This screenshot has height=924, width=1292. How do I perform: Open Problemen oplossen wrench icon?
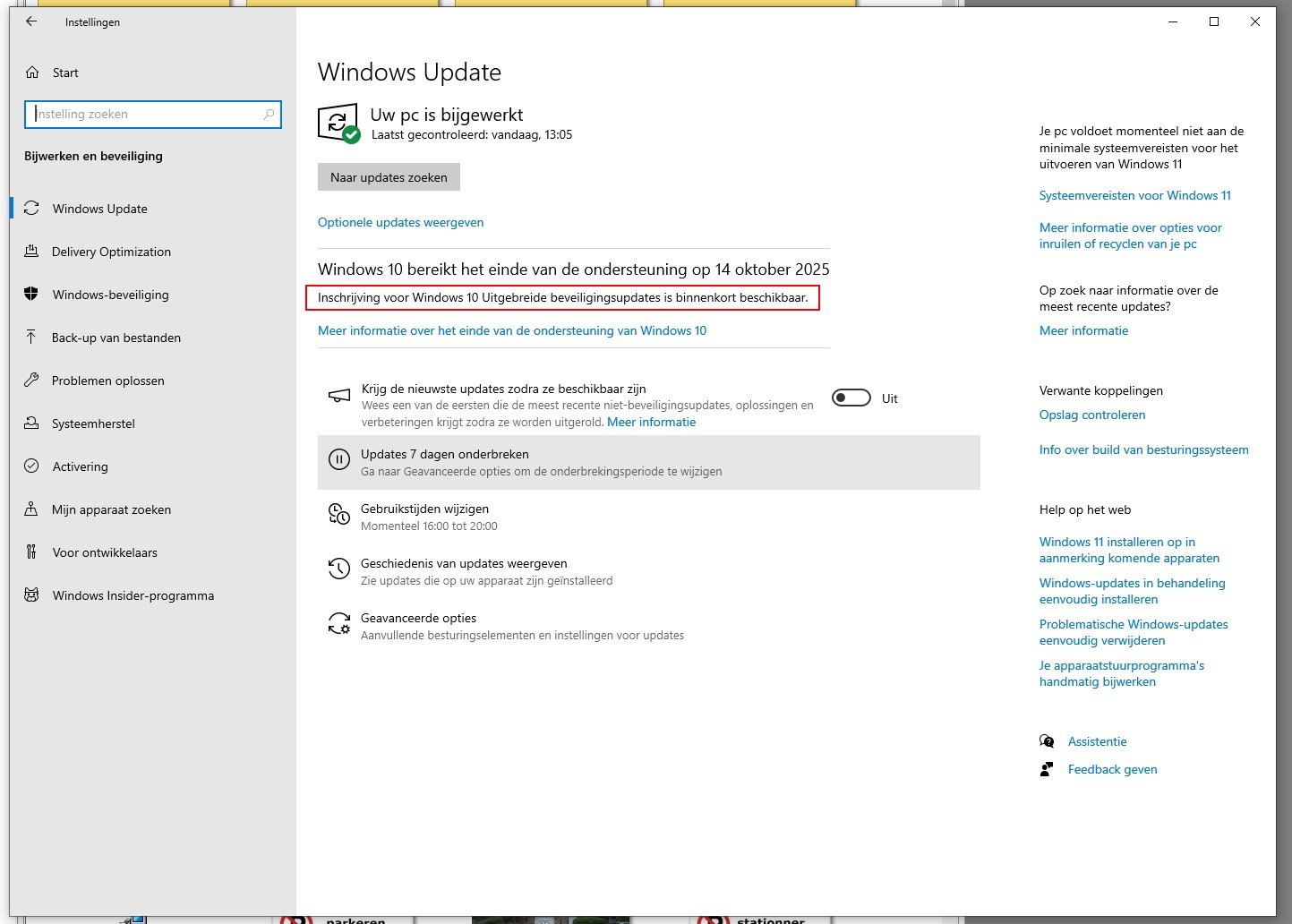[x=31, y=381]
